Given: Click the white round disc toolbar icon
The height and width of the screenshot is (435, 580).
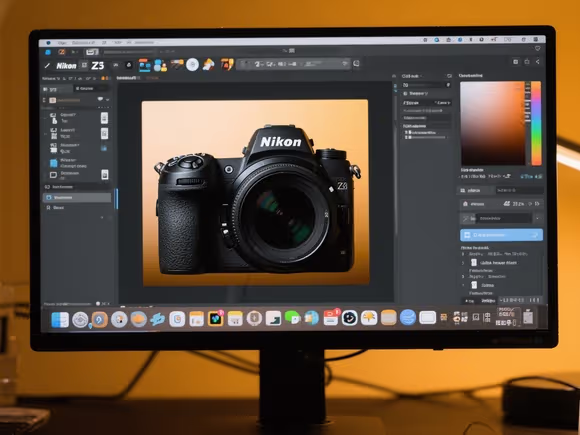Looking at the screenshot, I should click(x=192, y=65).
